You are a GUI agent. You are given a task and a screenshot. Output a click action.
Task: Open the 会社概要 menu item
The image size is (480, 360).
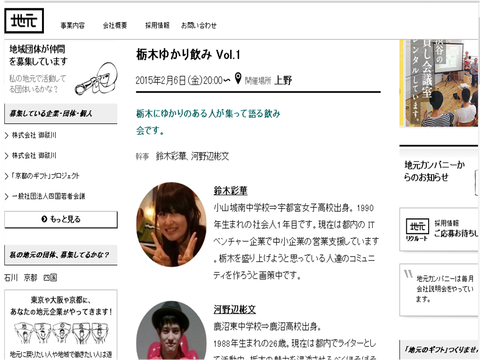tap(115, 25)
